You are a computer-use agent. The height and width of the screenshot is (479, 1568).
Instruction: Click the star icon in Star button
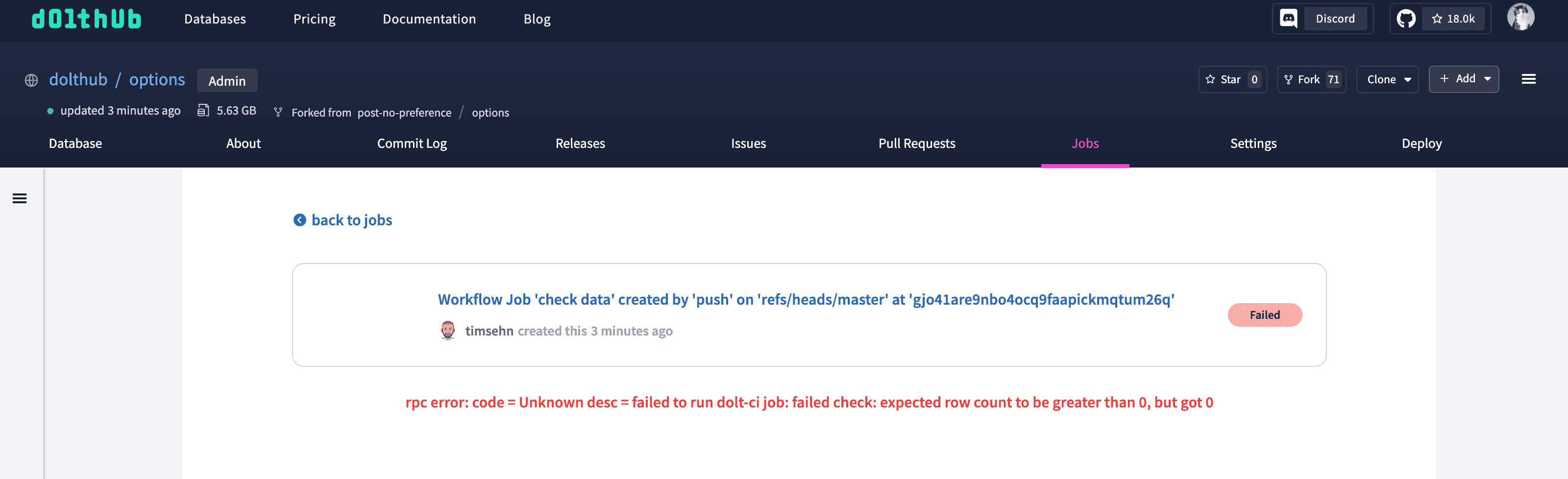coord(1210,79)
